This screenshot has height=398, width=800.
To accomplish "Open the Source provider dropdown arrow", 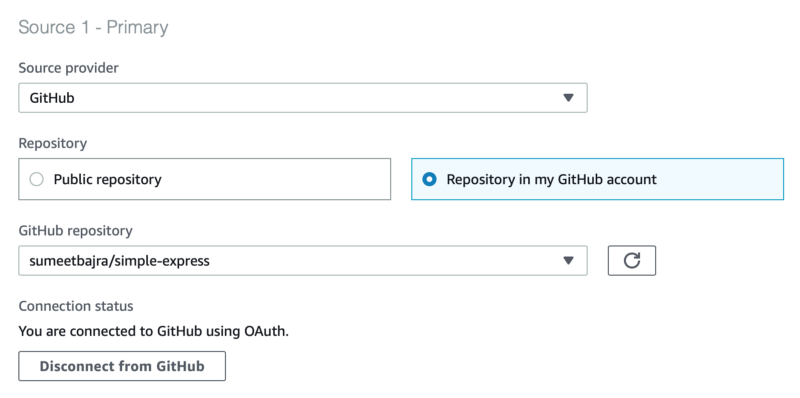I will point(568,98).
